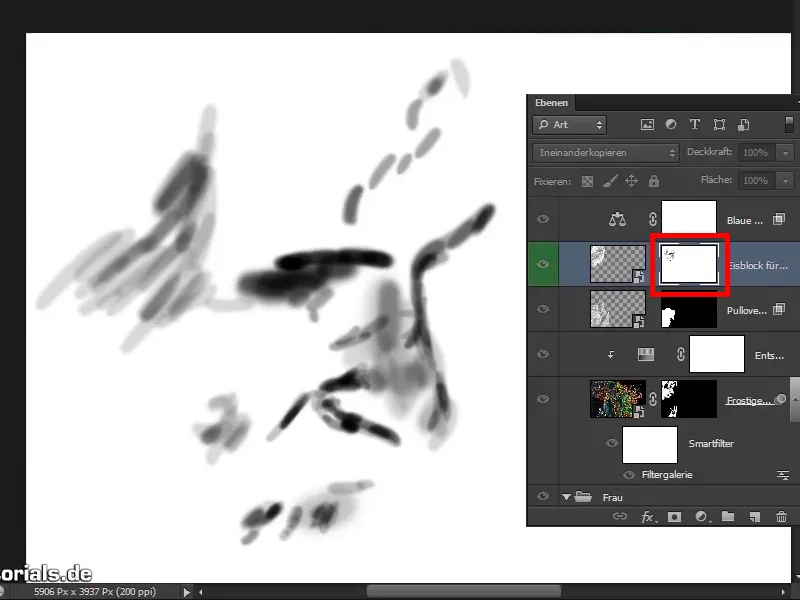Click mask link chain on Ents... layer
800x600 pixels.
[681, 354]
